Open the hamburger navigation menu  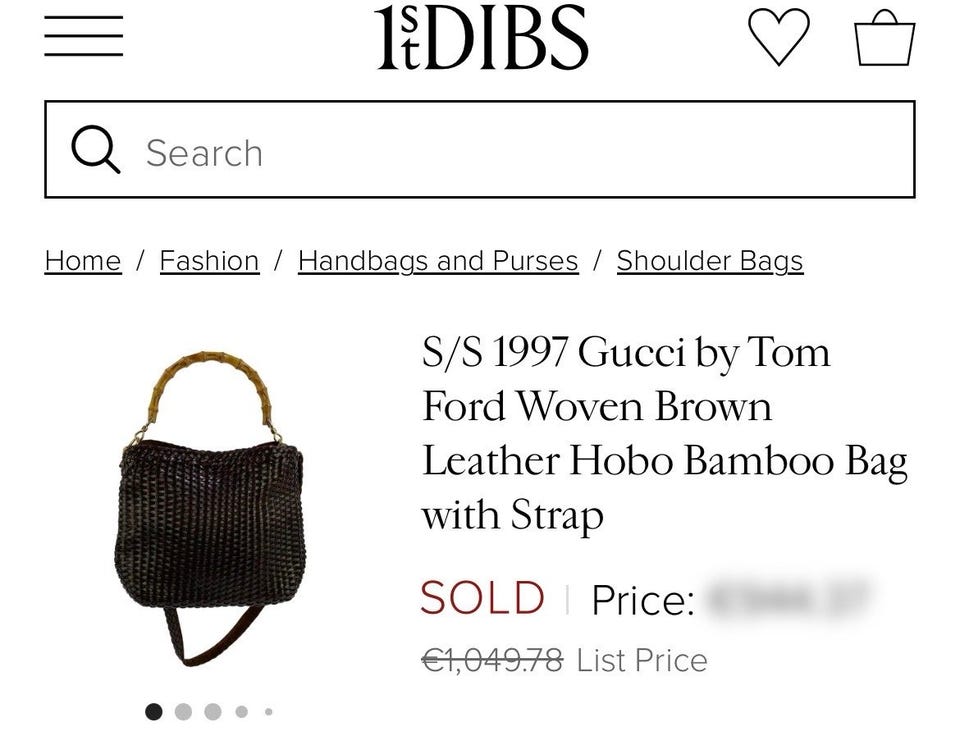point(83,36)
